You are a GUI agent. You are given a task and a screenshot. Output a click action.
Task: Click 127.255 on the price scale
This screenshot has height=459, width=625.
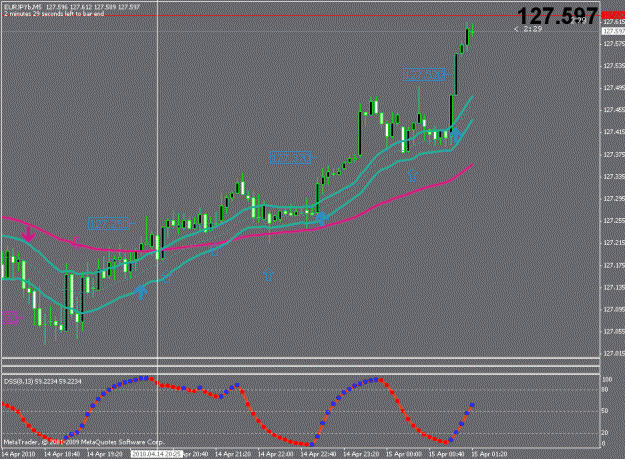click(614, 221)
